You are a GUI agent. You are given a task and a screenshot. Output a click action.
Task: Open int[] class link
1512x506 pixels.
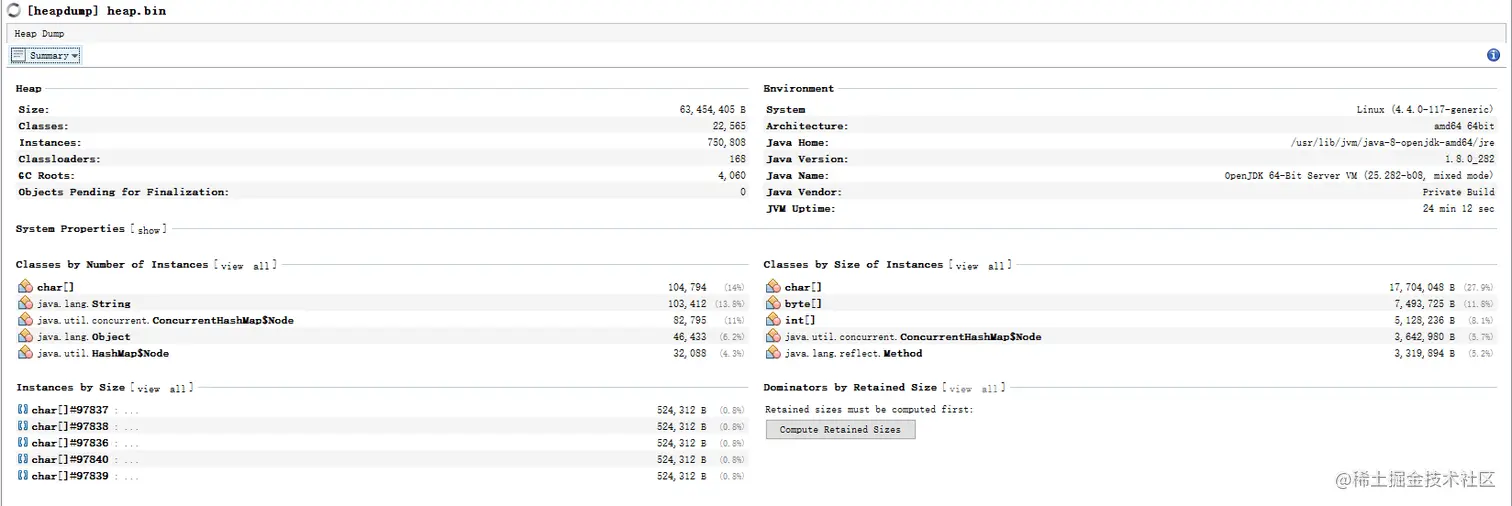[800, 320]
